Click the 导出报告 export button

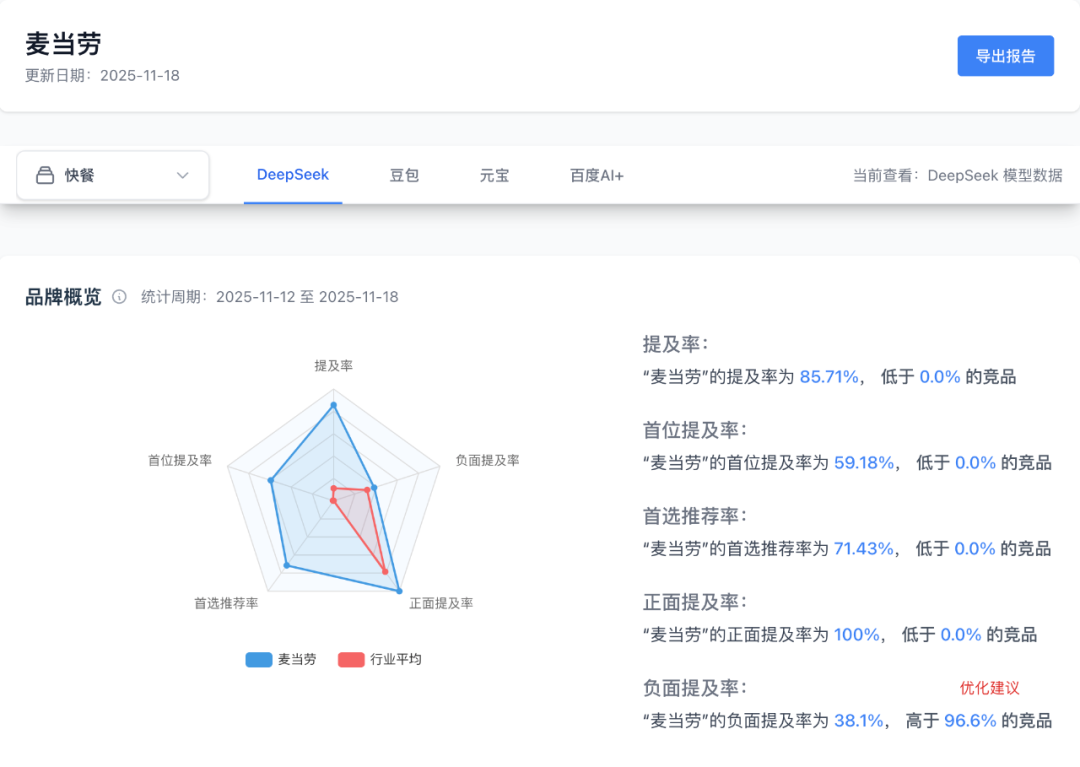pos(1005,56)
